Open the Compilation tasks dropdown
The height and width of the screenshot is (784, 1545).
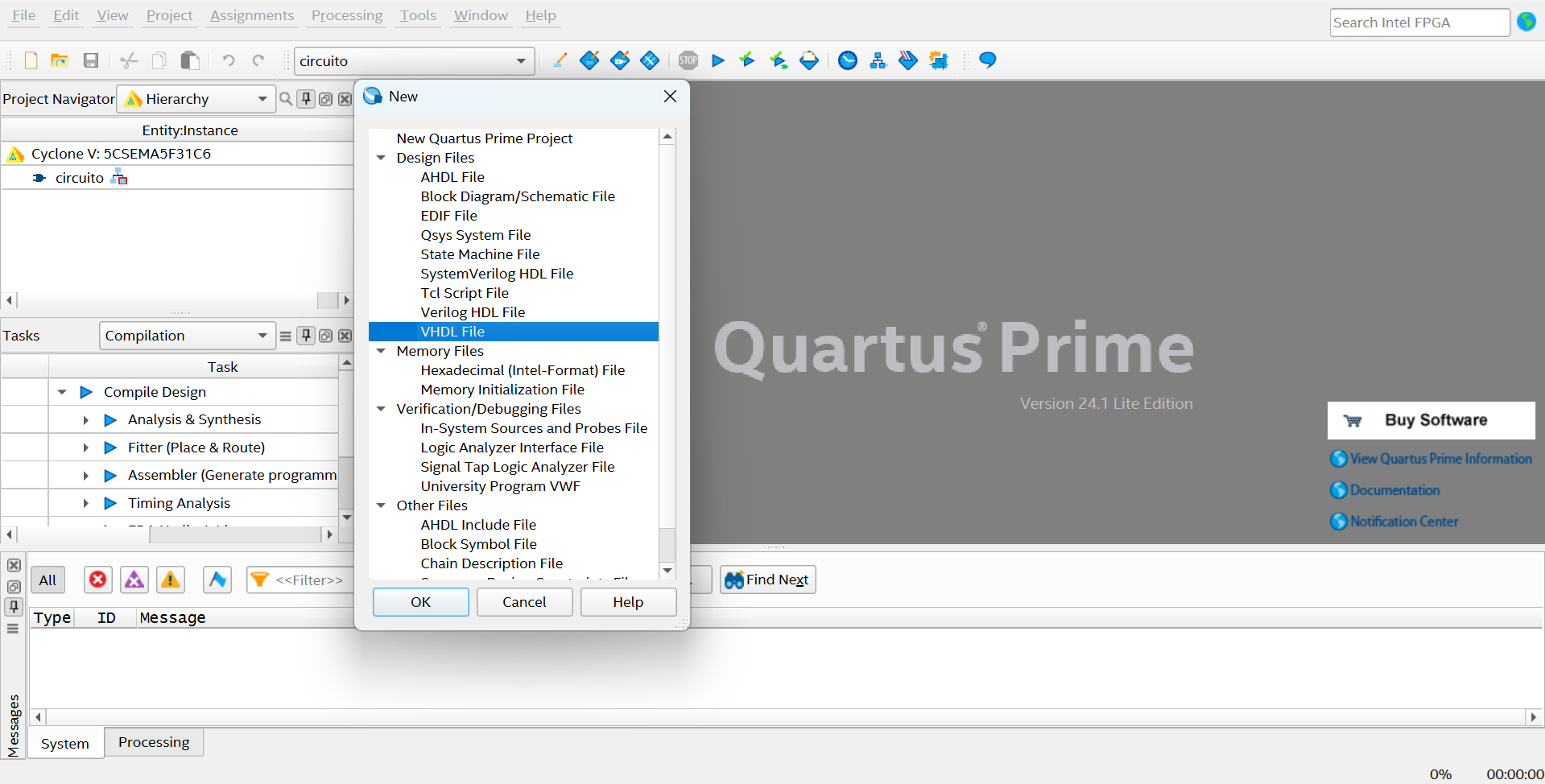coord(186,336)
